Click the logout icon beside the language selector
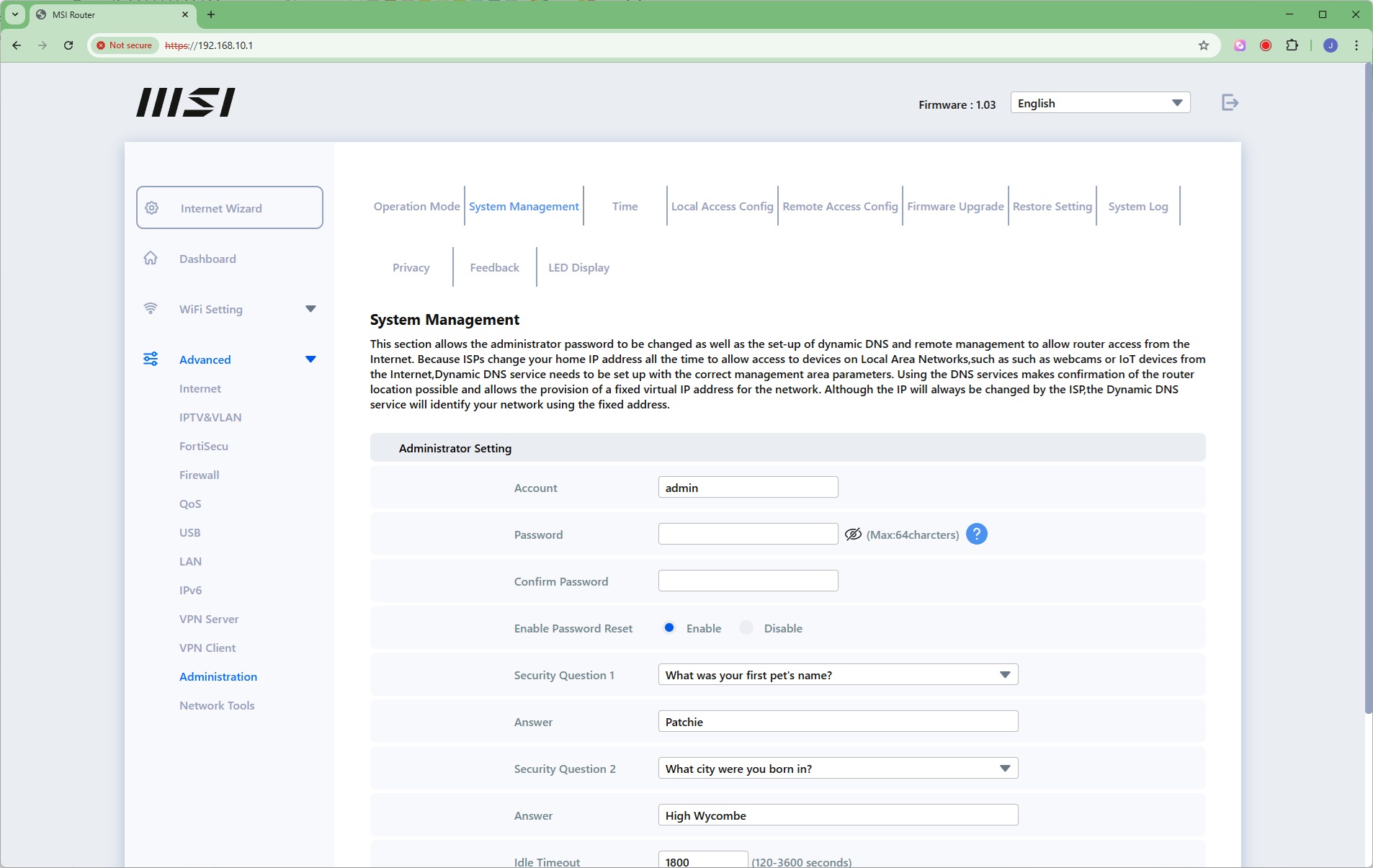The image size is (1373, 868). 1230,103
